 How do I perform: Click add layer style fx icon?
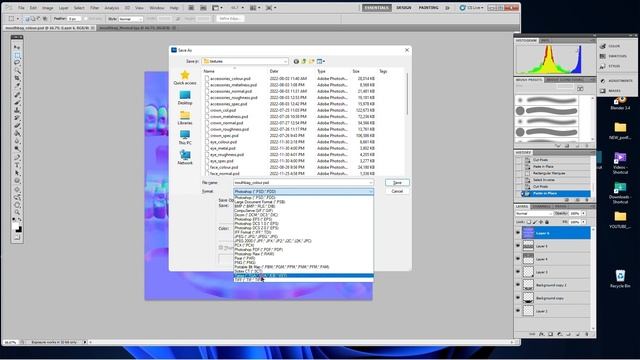(542, 334)
